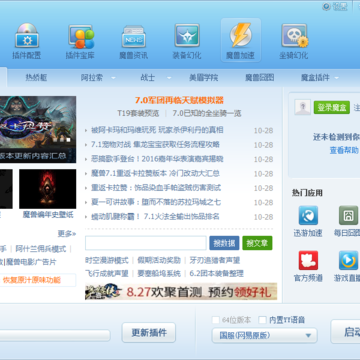The image size is (360, 360).
Task: Switch to the 阿拉索 tab
Action: click(92, 78)
